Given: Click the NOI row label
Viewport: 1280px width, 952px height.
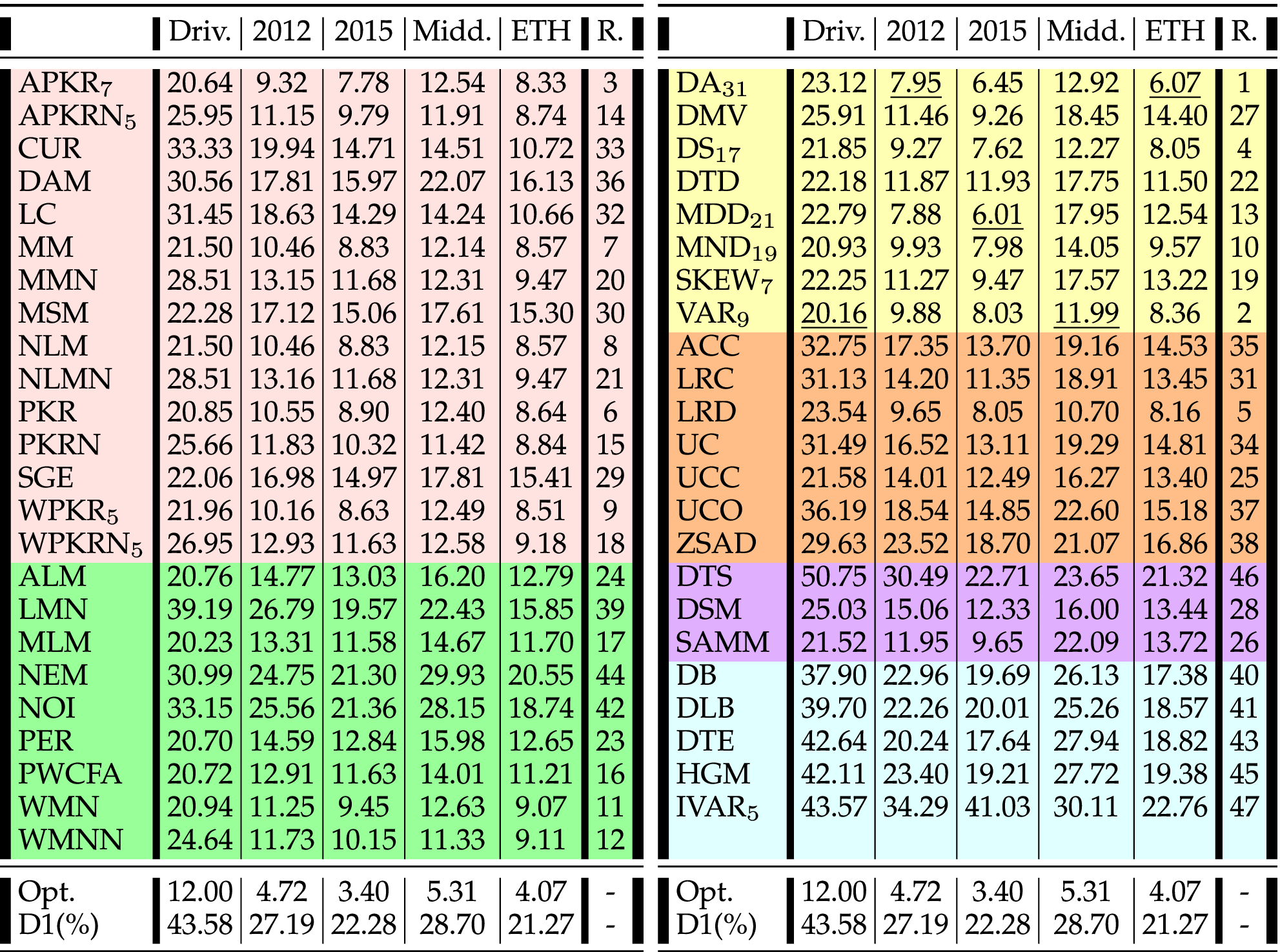Looking at the screenshot, I should [x=46, y=708].
